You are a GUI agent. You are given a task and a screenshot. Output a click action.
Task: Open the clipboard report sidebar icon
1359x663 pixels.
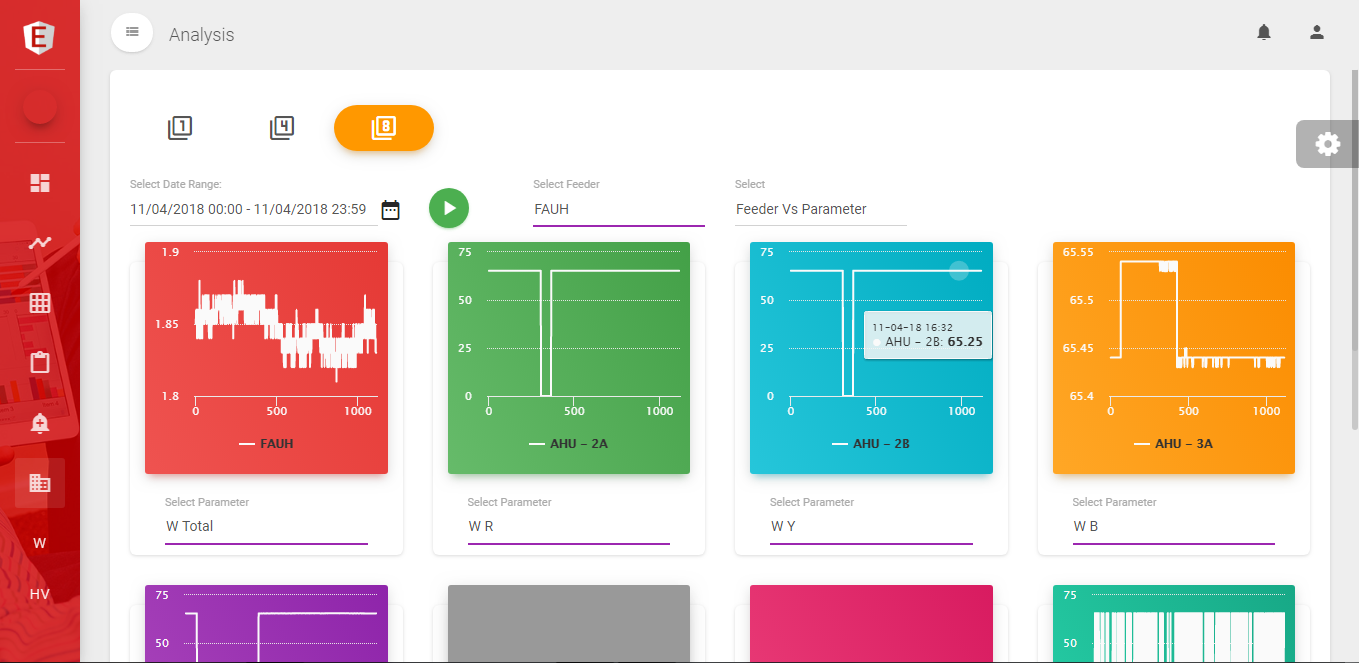coord(40,362)
